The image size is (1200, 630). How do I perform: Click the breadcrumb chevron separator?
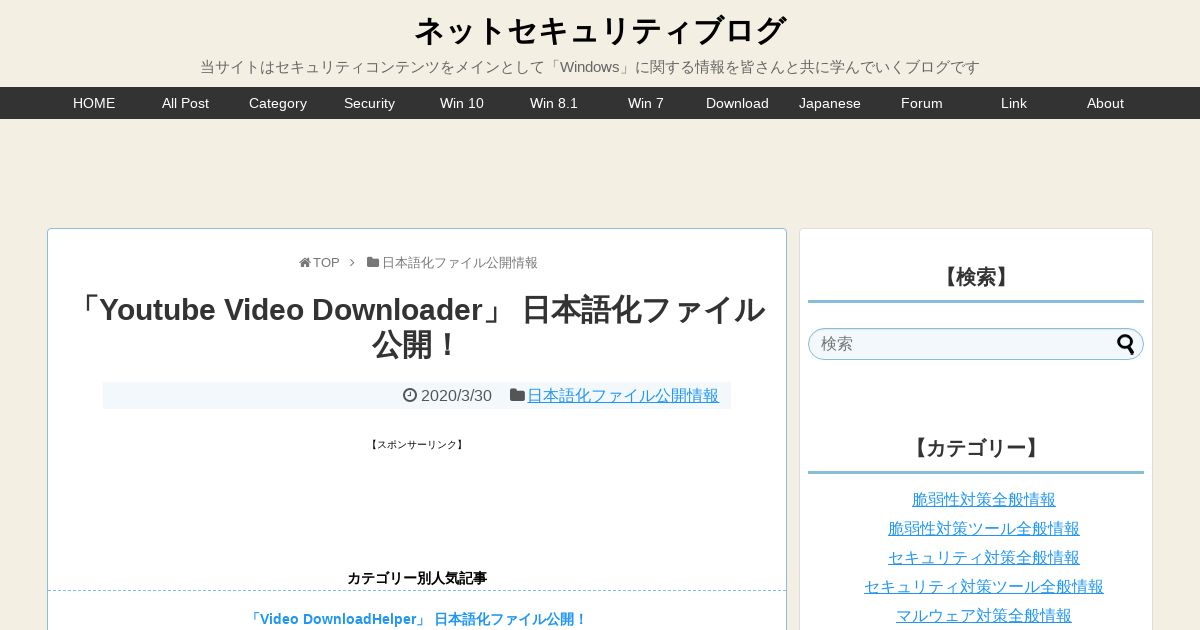coord(352,263)
